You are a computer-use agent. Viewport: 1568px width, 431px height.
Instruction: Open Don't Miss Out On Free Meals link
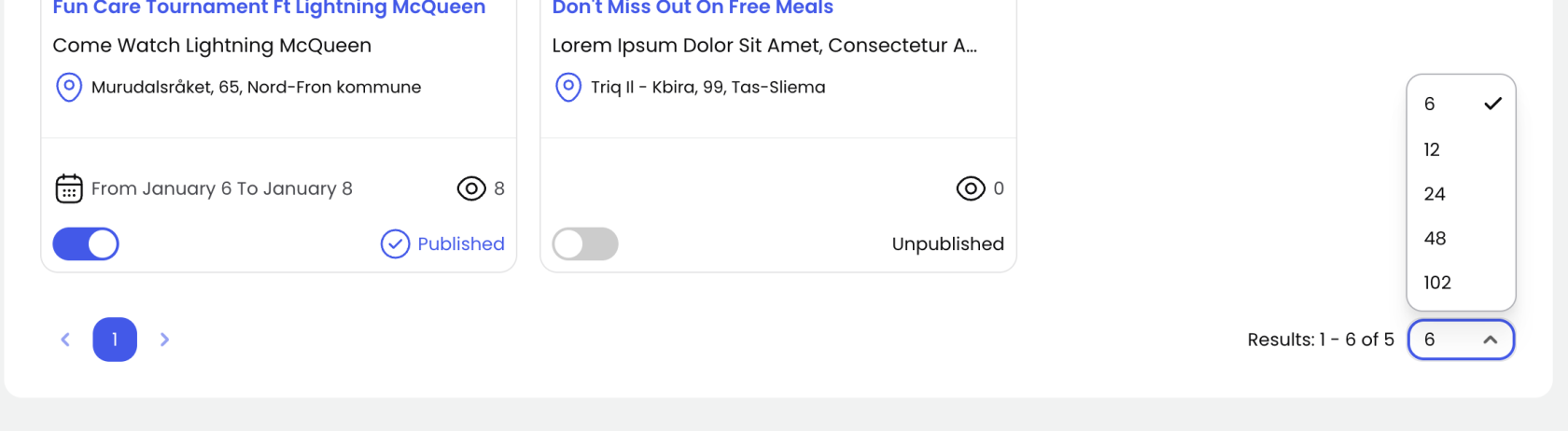693,8
